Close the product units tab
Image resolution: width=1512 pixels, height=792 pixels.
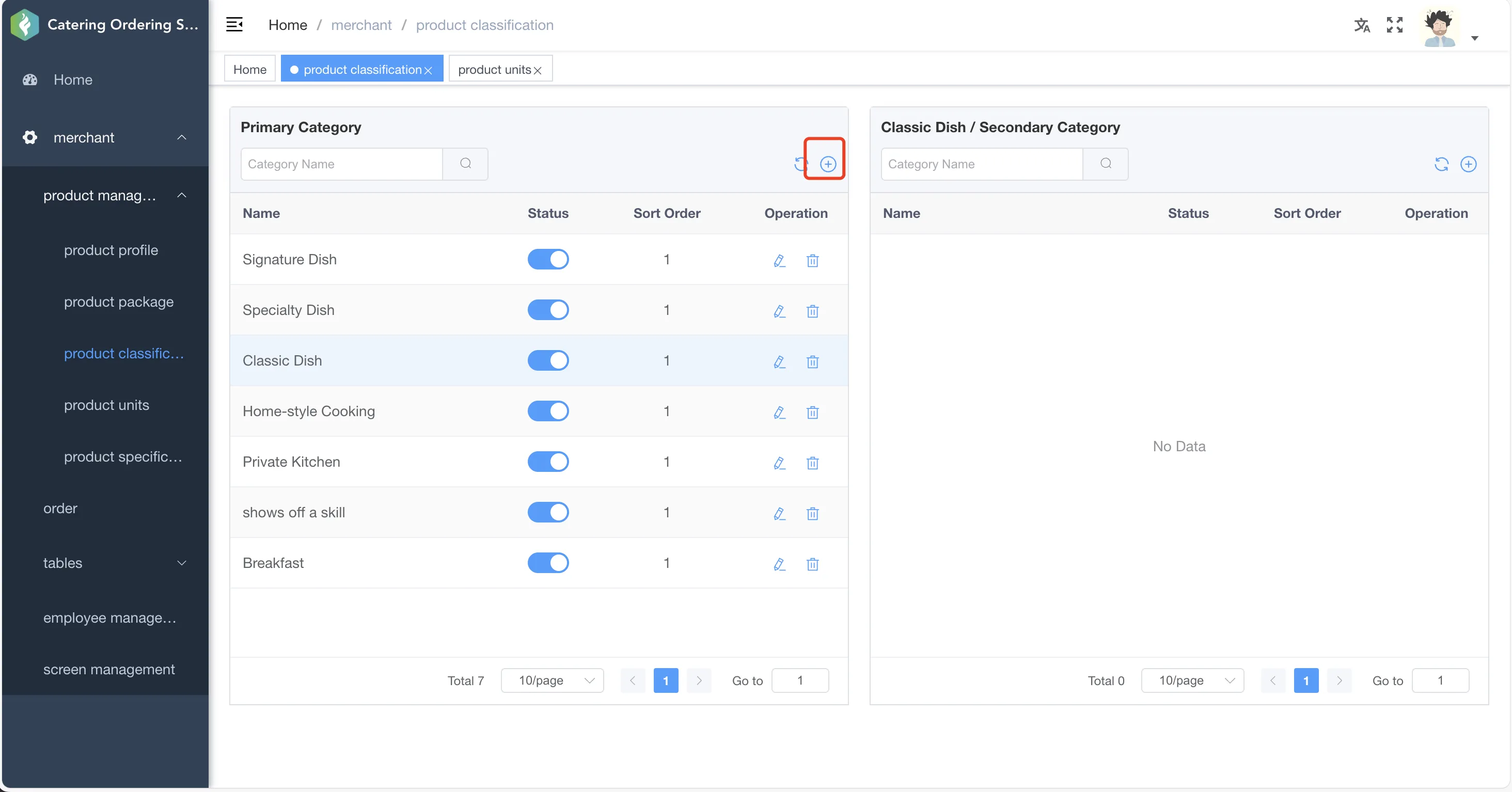pyautogui.click(x=537, y=70)
